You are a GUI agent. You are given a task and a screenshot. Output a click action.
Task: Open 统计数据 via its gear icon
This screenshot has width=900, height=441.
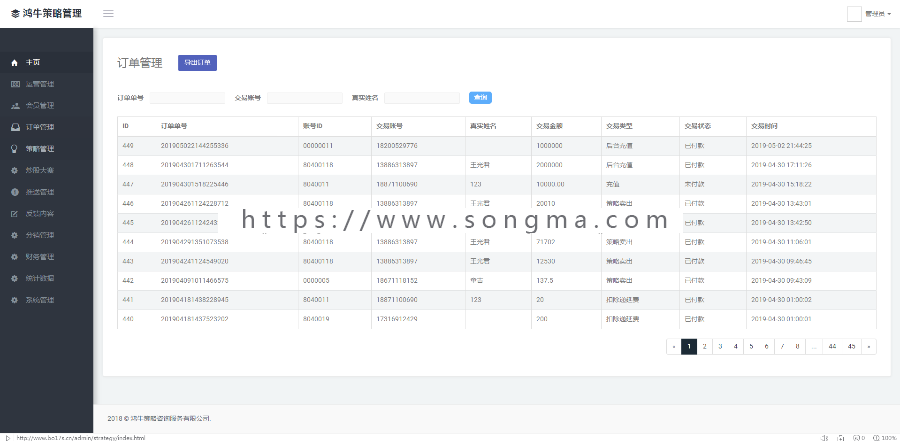[15, 278]
